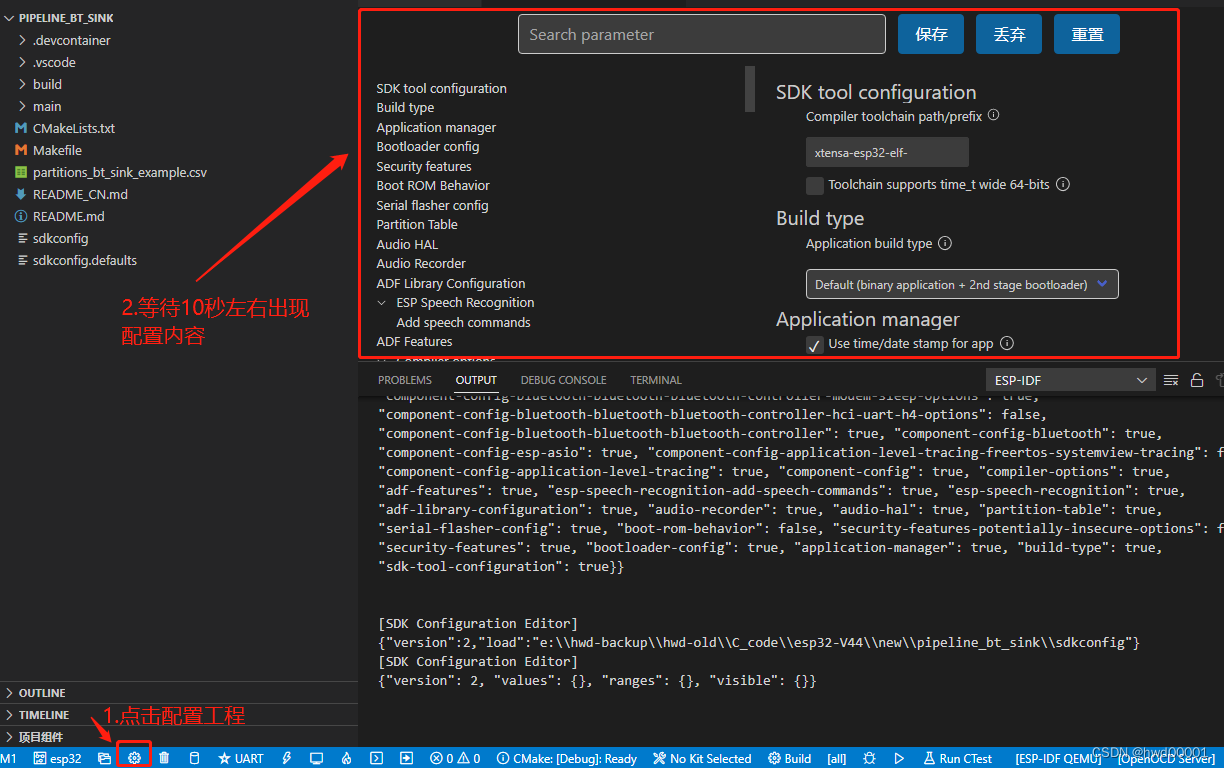Image resolution: width=1224 pixels, height=768 pixels.
Task: Show info for Toolchain supports time_t 64-bits
Action: click(x=1063, y=184)
